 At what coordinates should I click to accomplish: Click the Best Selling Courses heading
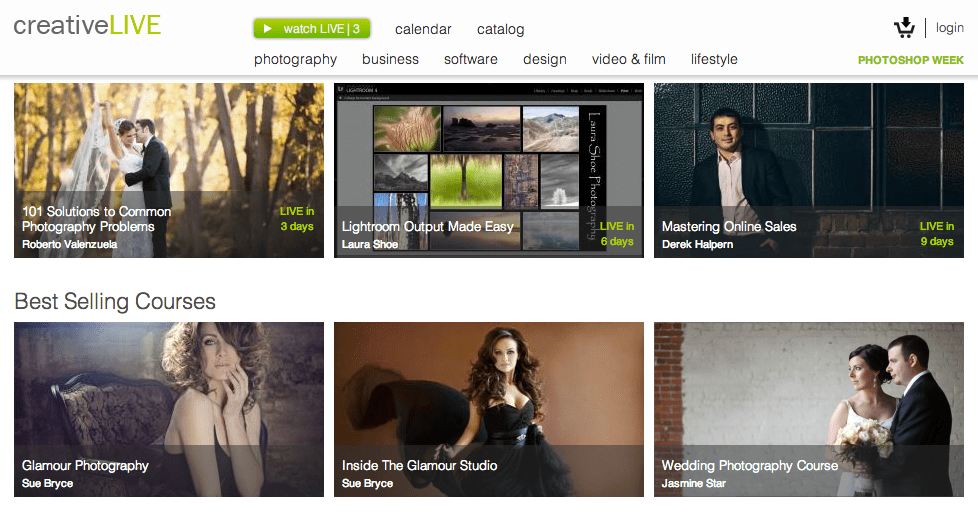click(115, 302)
